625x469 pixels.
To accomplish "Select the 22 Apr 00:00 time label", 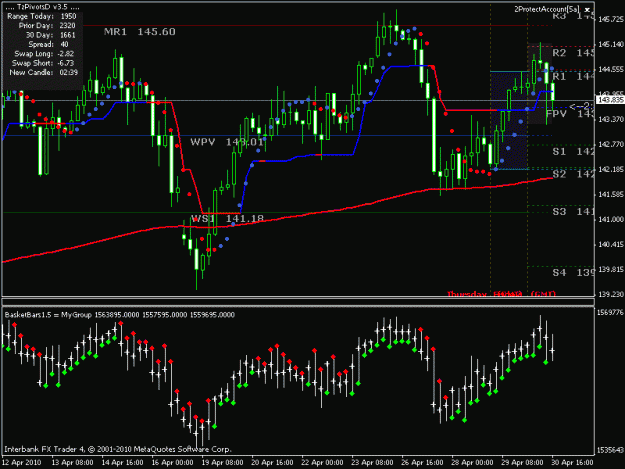I will (322, 462).
